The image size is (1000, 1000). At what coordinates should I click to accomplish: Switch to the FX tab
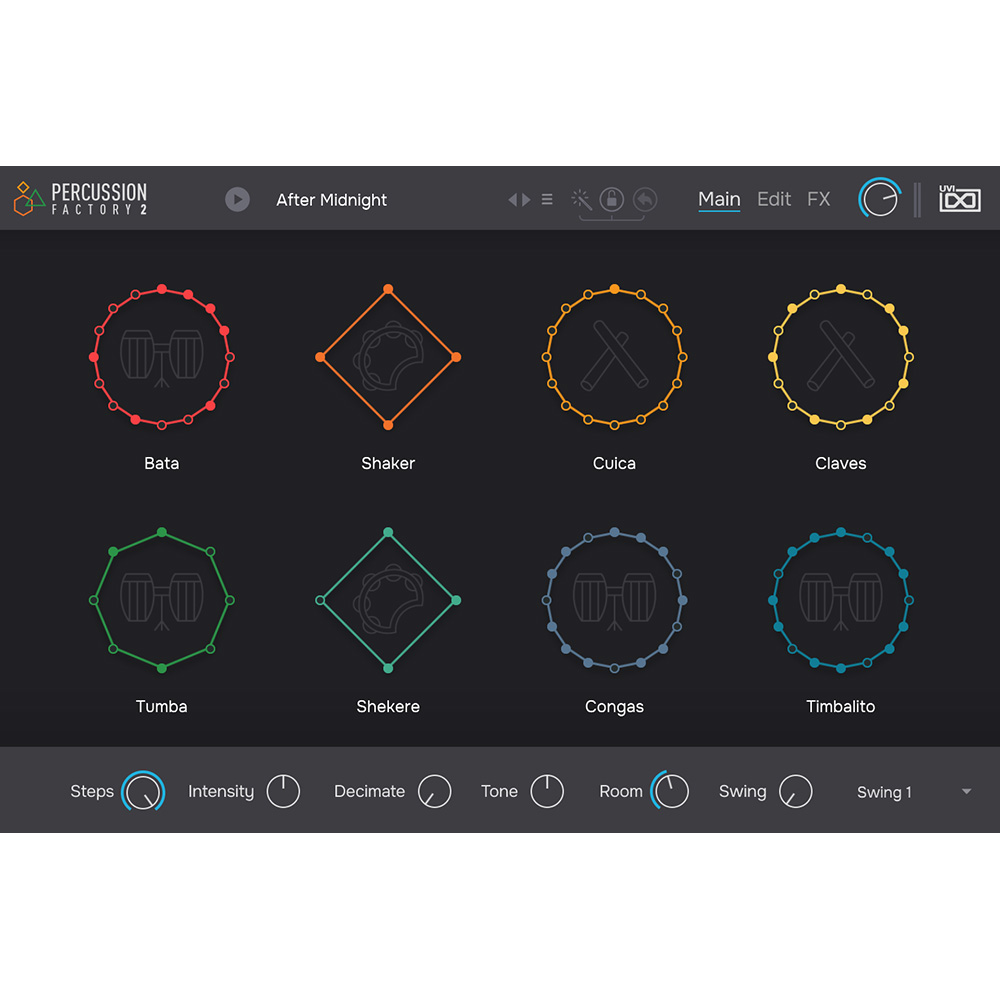(x=818, y=200)
